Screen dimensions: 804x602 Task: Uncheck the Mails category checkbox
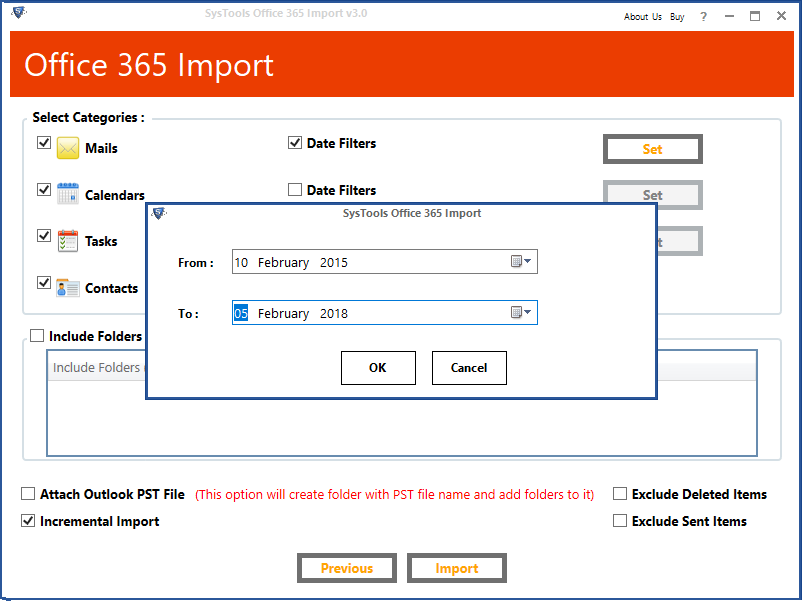(44, 142)
